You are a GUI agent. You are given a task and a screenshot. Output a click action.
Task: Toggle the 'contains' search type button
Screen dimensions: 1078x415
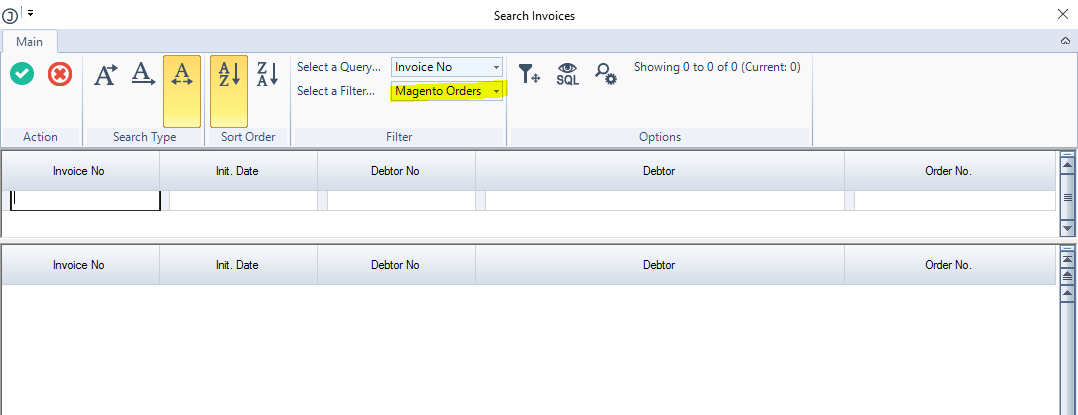(x=182, y=74)
